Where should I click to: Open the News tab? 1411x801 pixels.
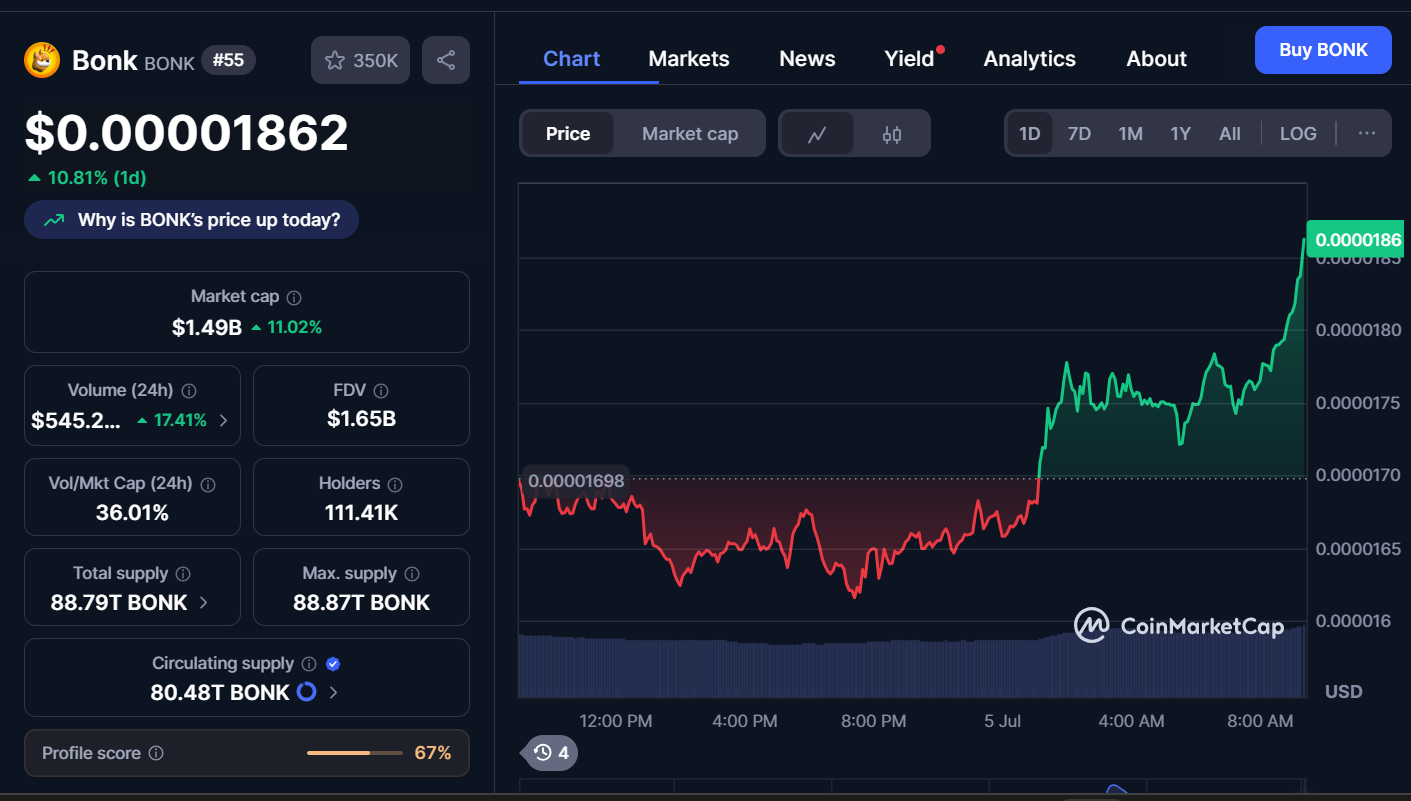point(807,59)
